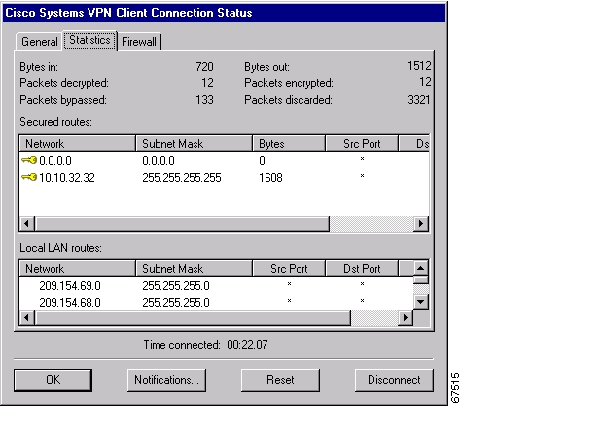
Task: Click the key icon beside 0.0.0.0 route
Action: (28, 160)
